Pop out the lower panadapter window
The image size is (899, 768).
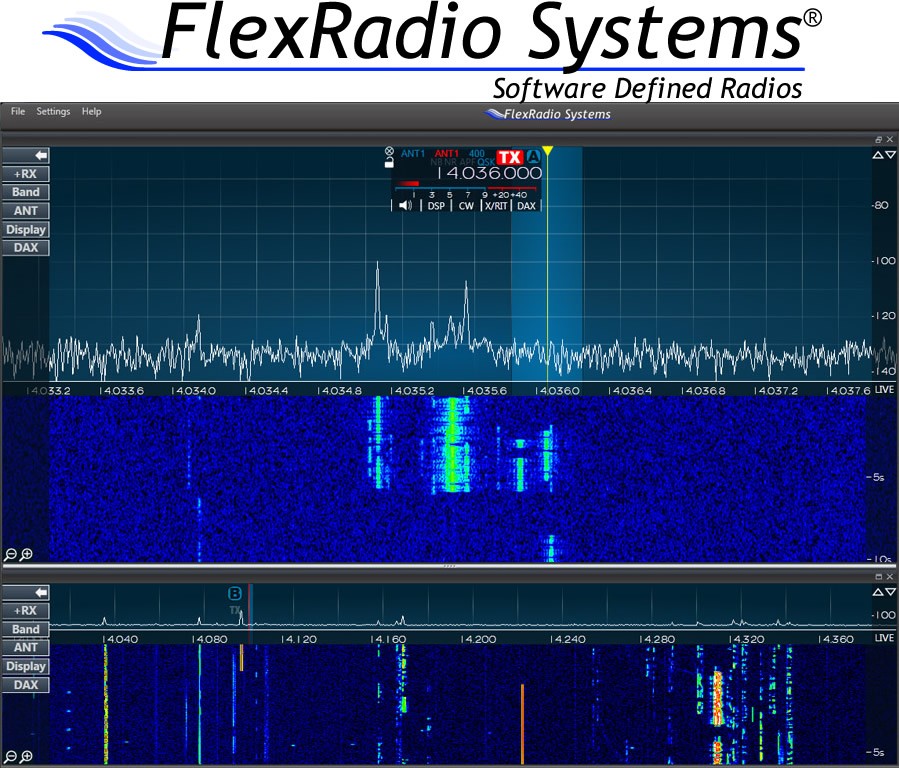[879, 577]
